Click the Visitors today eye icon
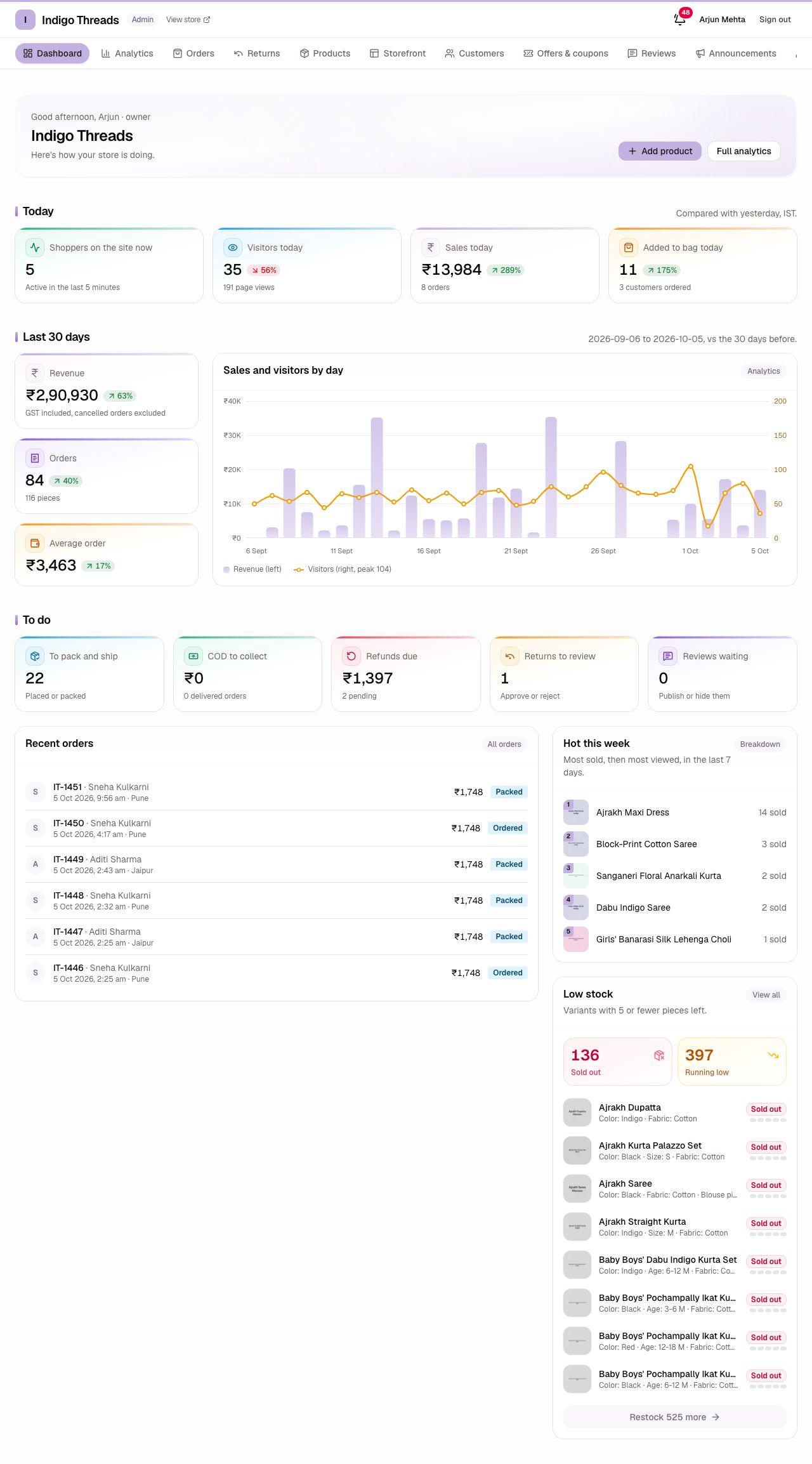The height and width of the screenshot is (1464, 812). pos(233,247)
